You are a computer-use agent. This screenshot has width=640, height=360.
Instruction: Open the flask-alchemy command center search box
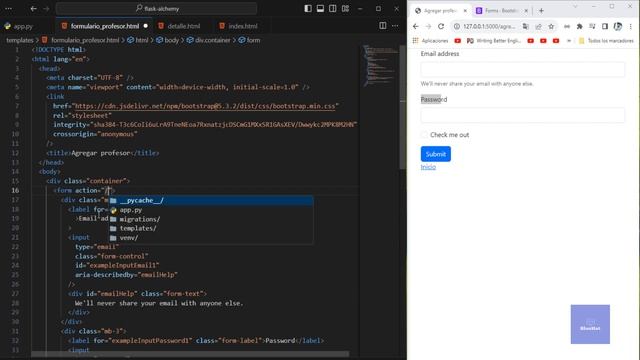[157, 9]
